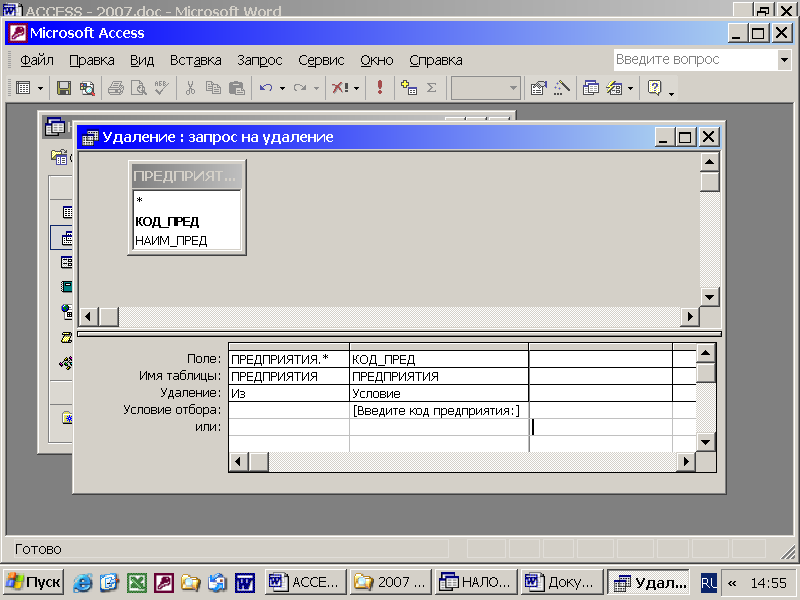The image size is (800, 600).
Task: Open Print Preview from toolbar
Action: pos(139,88)
